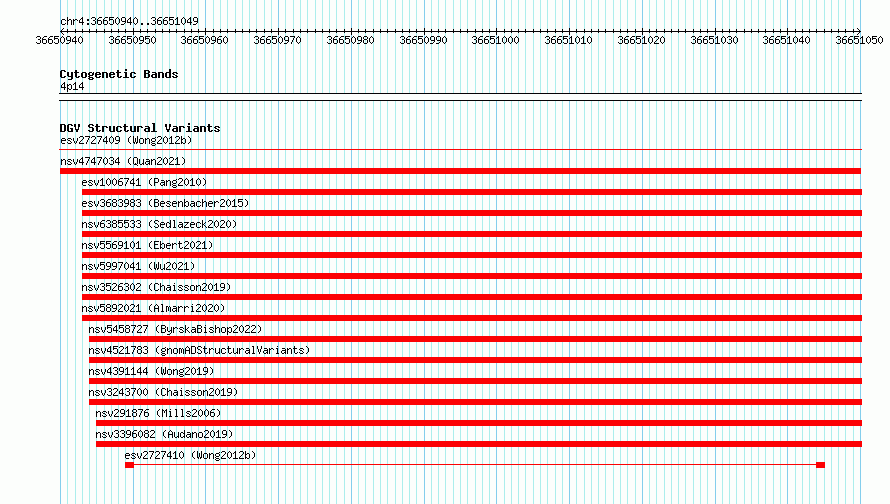Click the 4p14 cytogenetic band label
The height and width of the screenshot is (504, 890).
(x=72, y=86)
